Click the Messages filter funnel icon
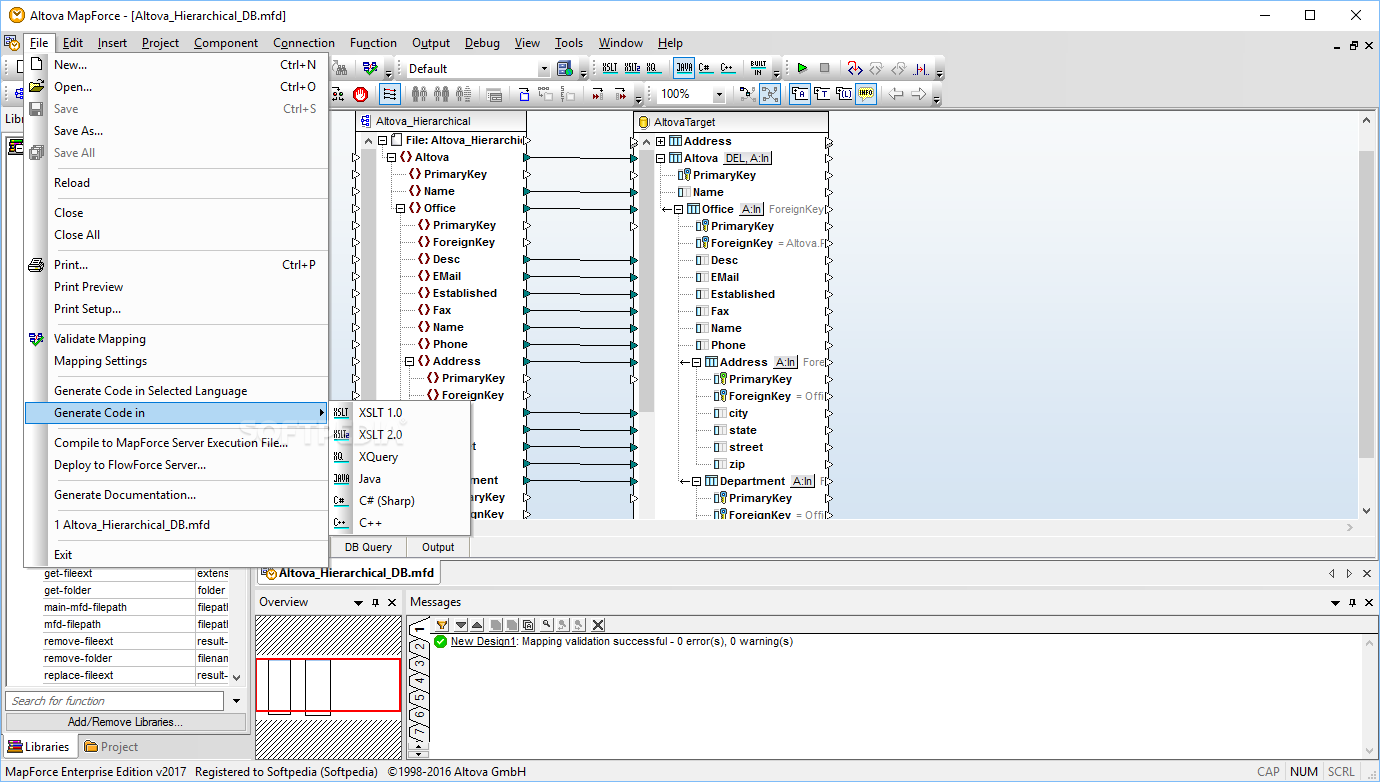Viewport: 1380px width, 782px height. coord(442,625)
